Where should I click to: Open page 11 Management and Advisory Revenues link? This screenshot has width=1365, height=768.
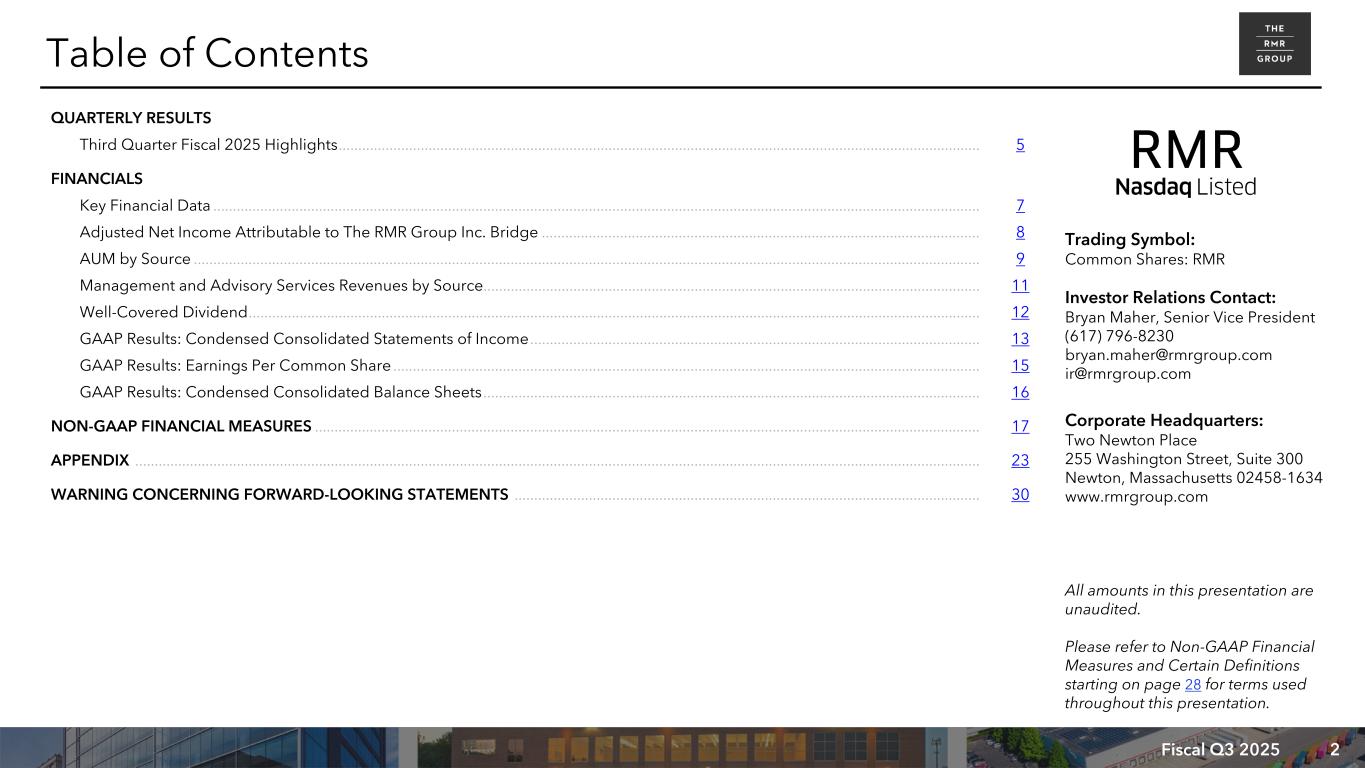tap(1020, 286)
